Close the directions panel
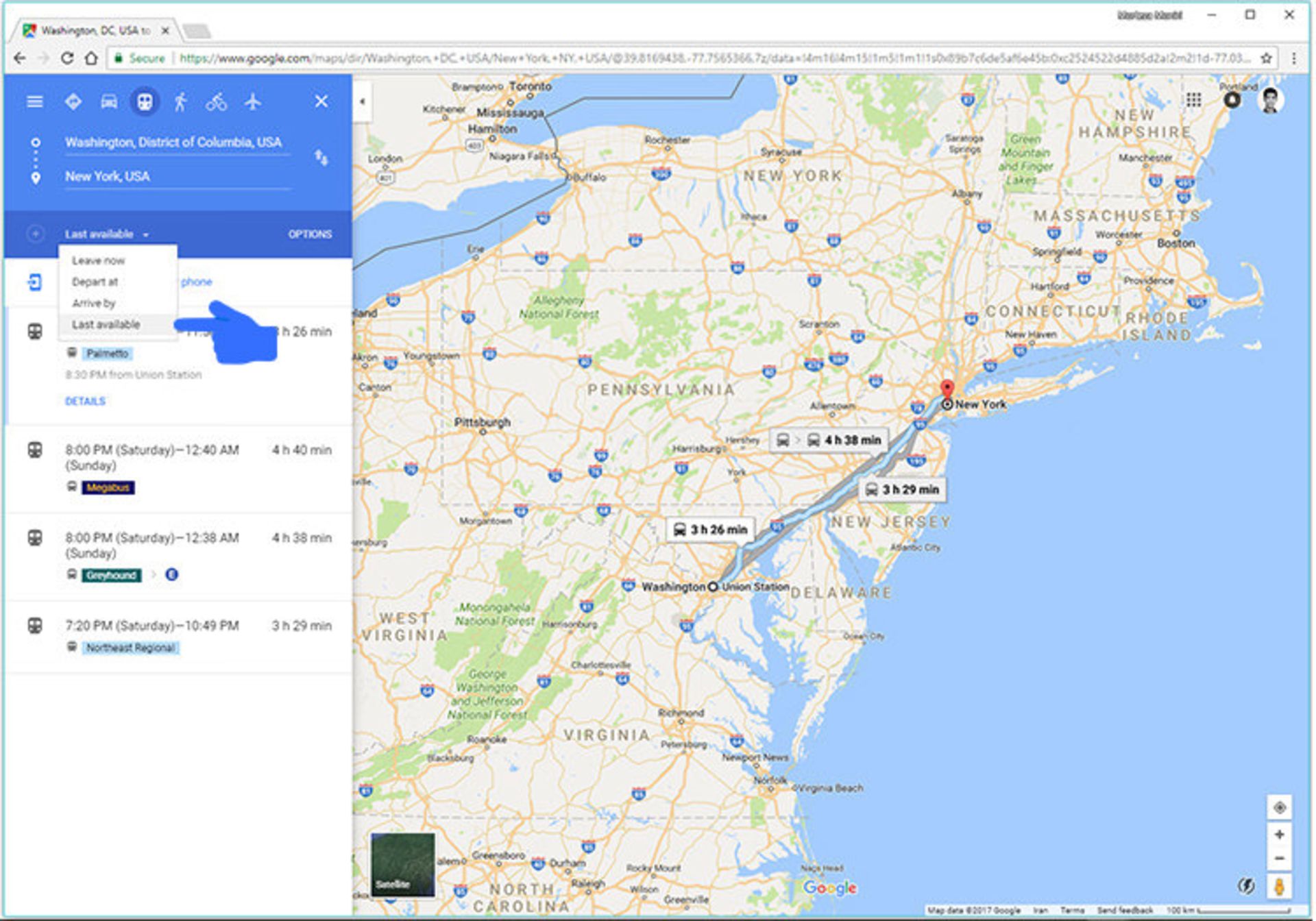The image size is (1316, 921). pyautogui.click(x=321, y=101)
